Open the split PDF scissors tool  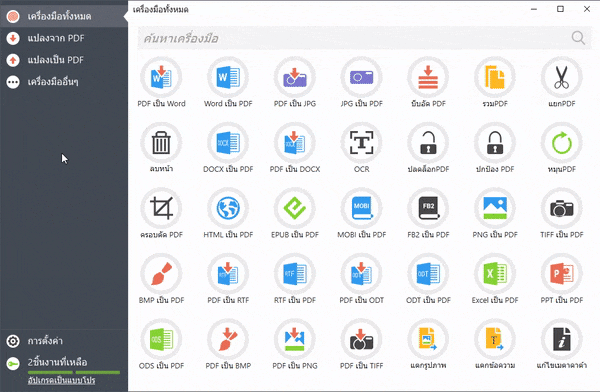561,78
